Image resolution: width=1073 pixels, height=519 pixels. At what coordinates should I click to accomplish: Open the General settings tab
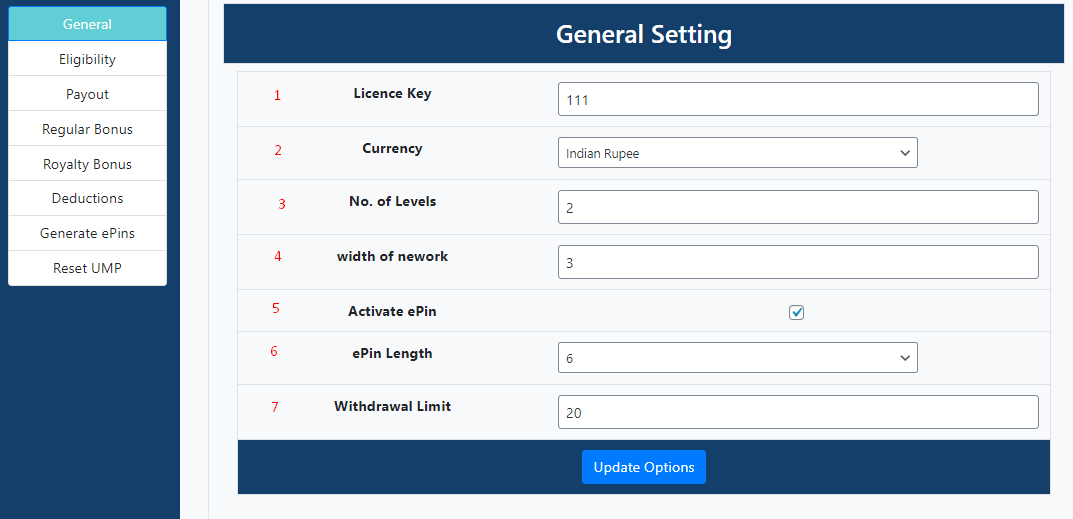[87, 24]
